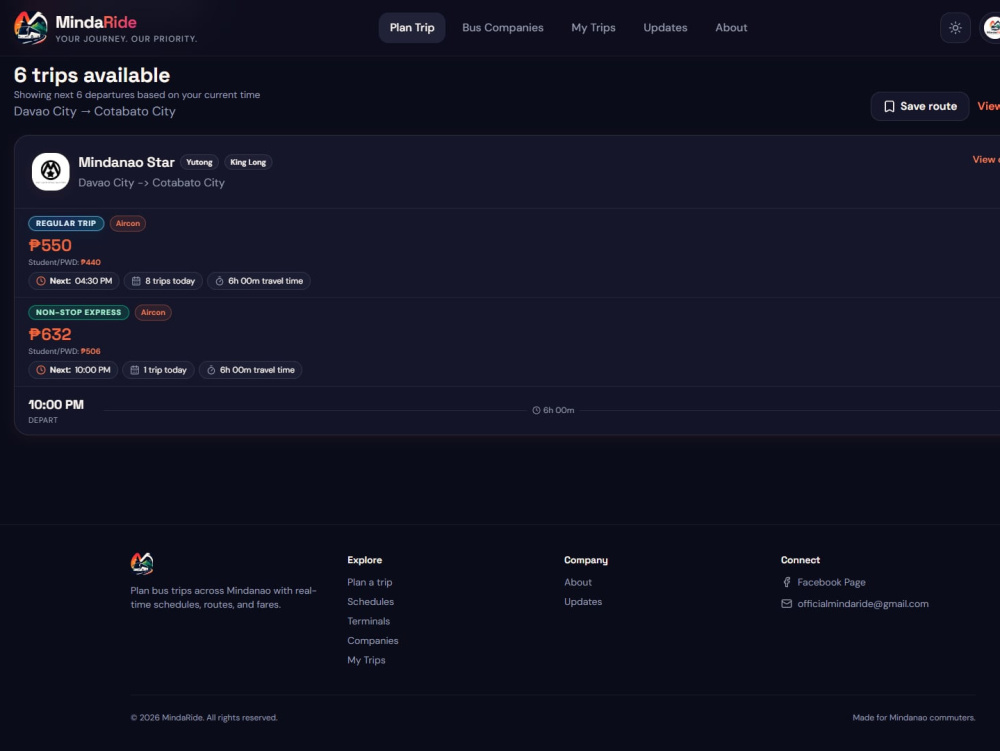The width and height of the screenshot is (1000, 751).
Task: Open My Trips footer link
Action: pos(366,660)
